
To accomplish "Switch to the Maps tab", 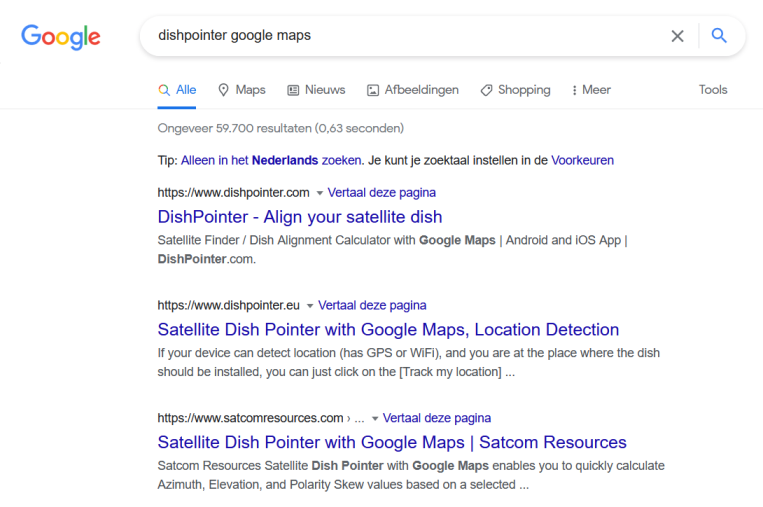I will tap(242, 90).
